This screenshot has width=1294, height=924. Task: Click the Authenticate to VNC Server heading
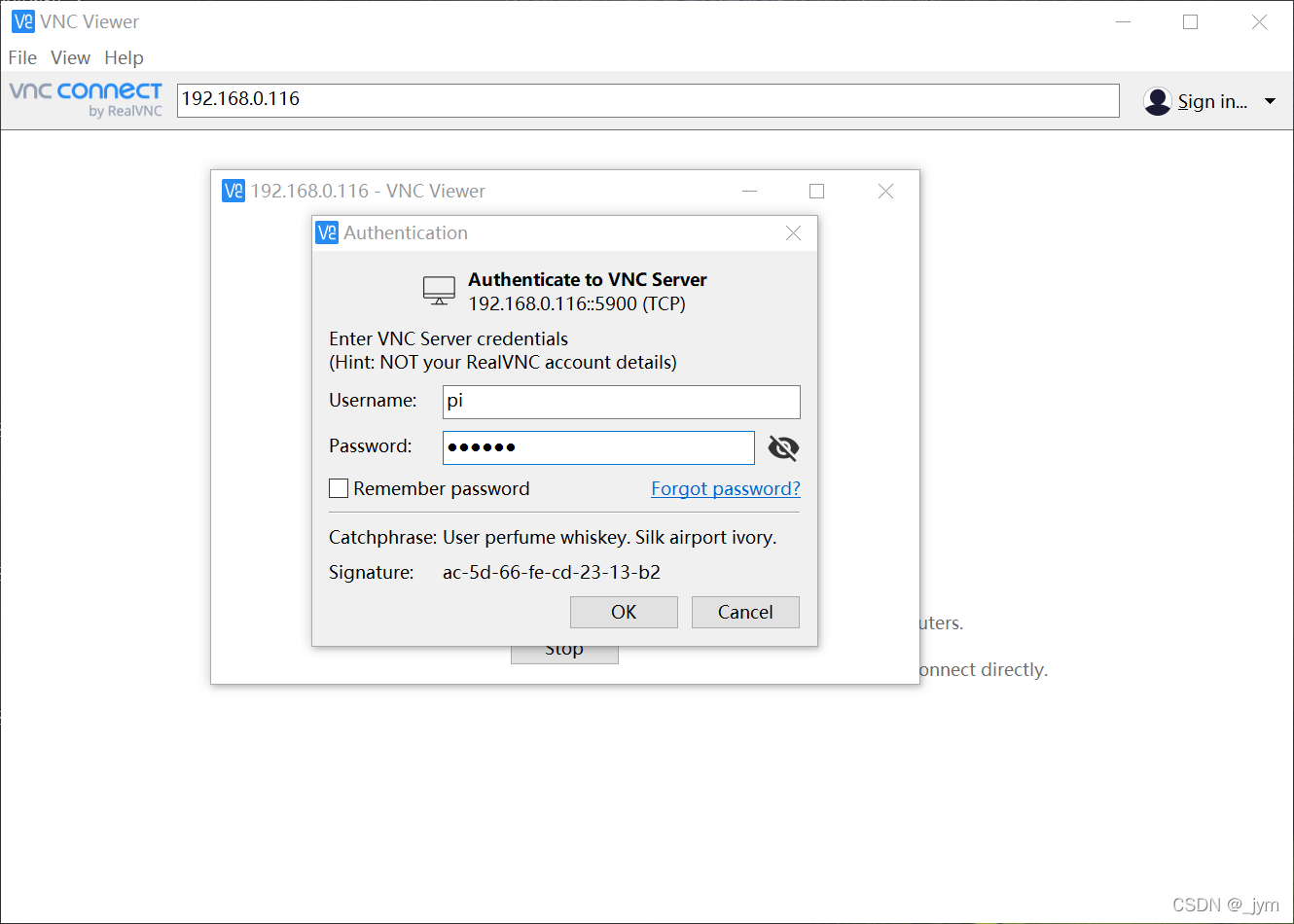[588, 279]
